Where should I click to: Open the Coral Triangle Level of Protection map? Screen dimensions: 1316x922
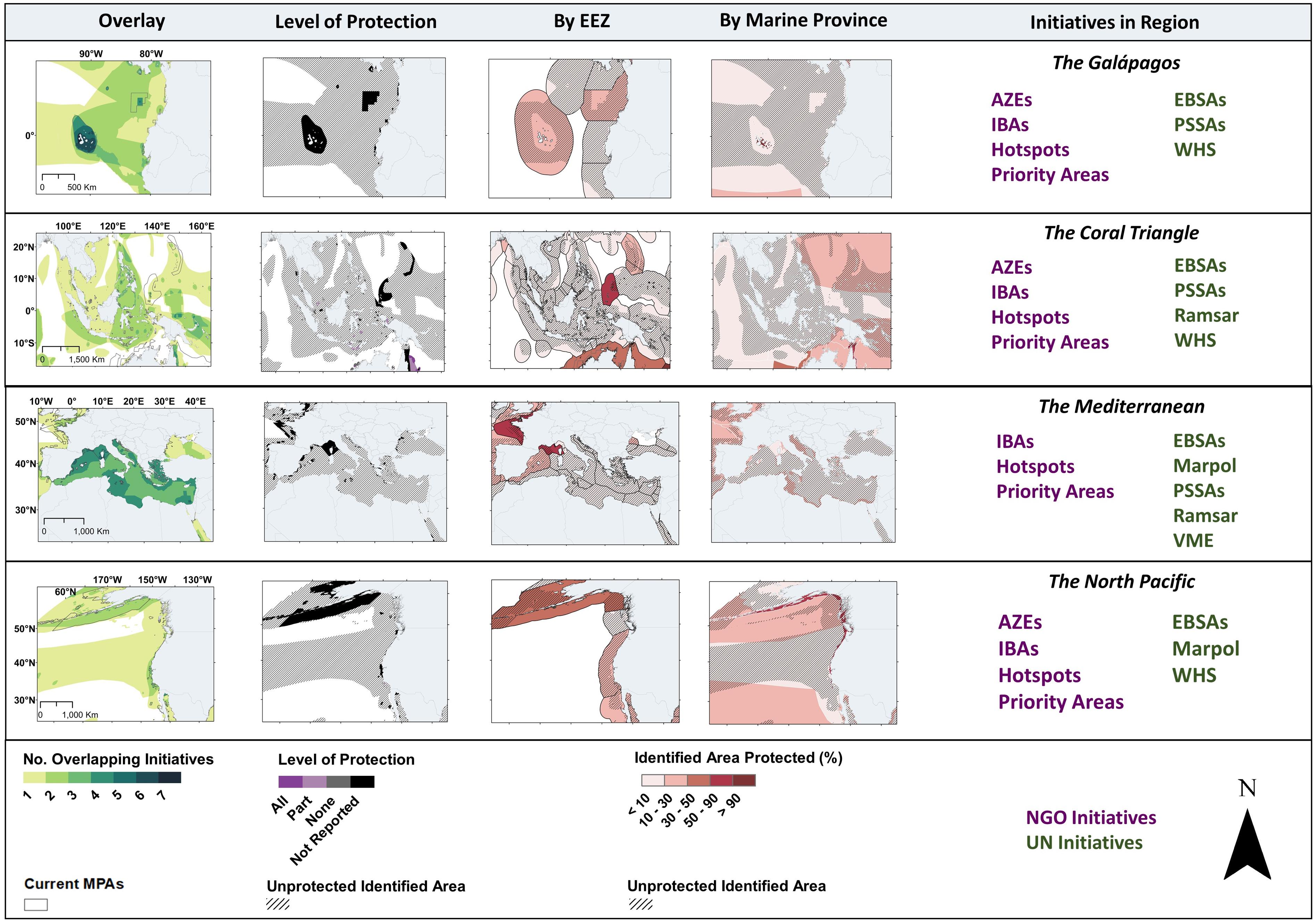352,301
